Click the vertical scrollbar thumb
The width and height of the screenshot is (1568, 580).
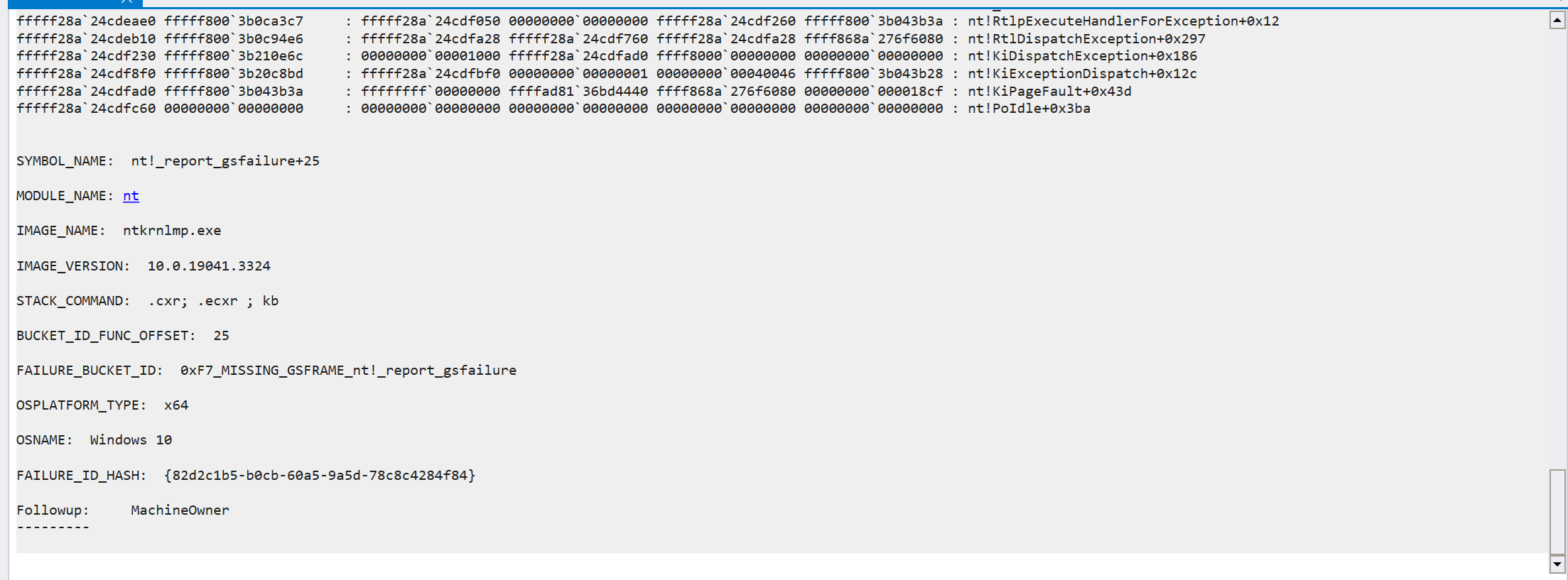pyautogui.click(x=1557, y=512)
